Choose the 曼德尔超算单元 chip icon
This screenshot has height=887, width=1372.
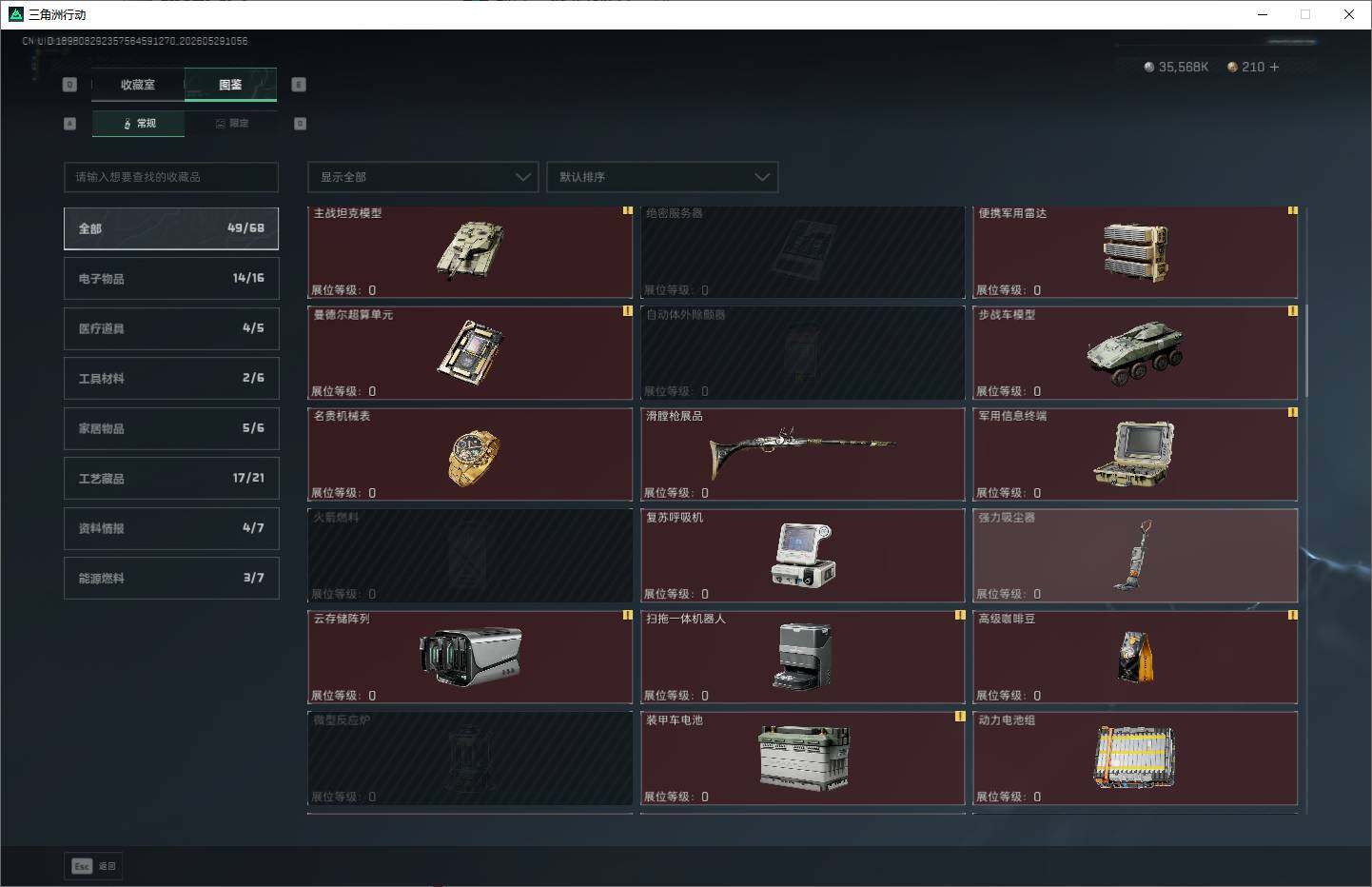click(x=470, y=352)
